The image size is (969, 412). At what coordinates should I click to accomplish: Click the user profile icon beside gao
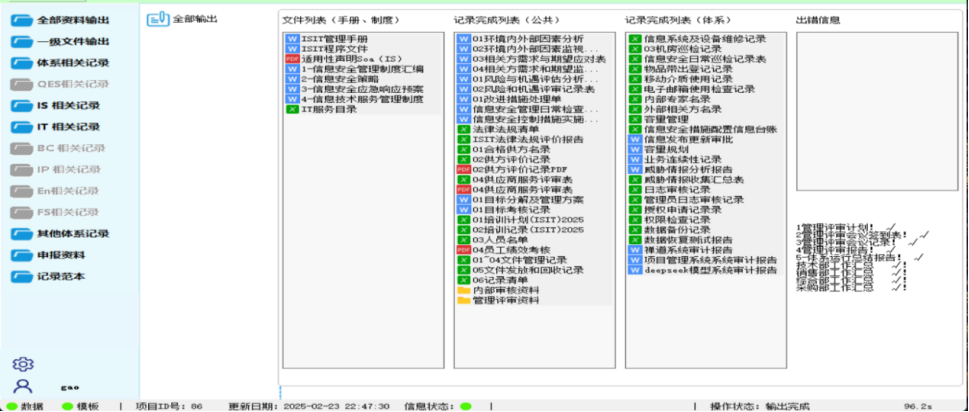click(23, 387)
